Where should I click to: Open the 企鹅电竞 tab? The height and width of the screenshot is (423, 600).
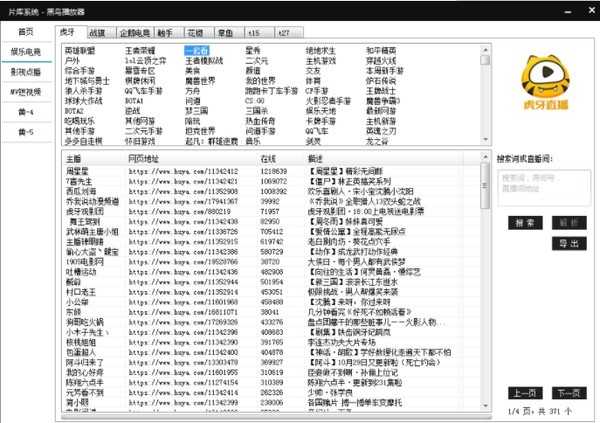(x=135, y=33)
